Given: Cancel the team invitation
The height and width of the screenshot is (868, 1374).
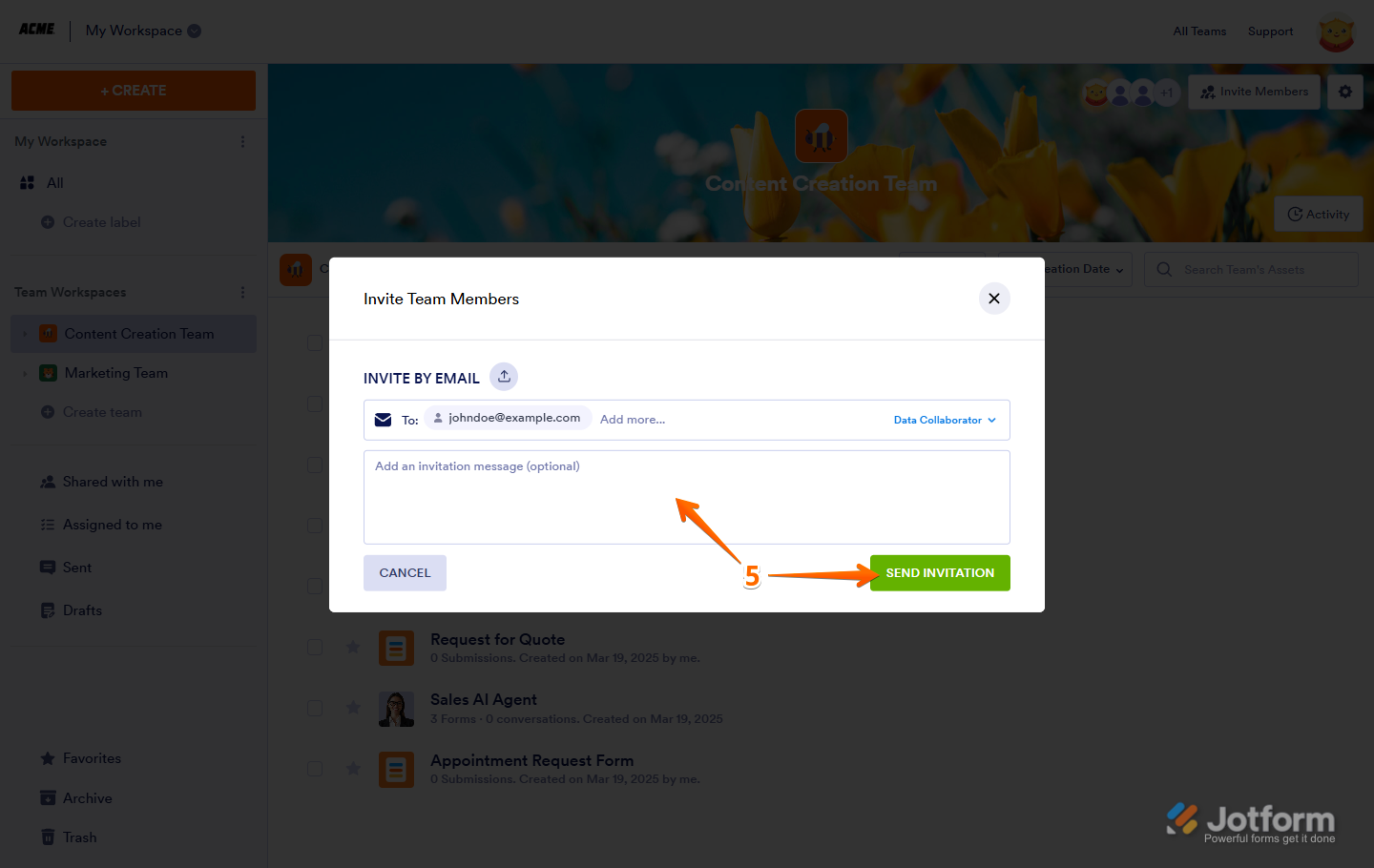Looking at the screenshot, I should tap(405, 573).
